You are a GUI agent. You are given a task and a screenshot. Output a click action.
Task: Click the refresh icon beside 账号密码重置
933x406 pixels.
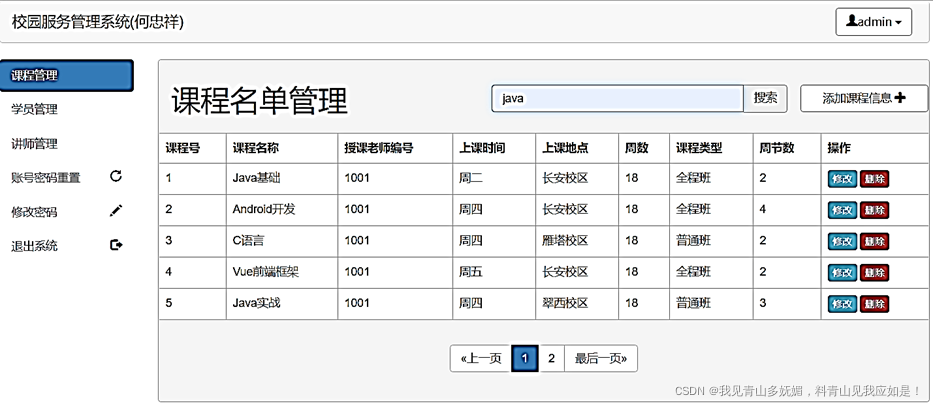[116, 176]
